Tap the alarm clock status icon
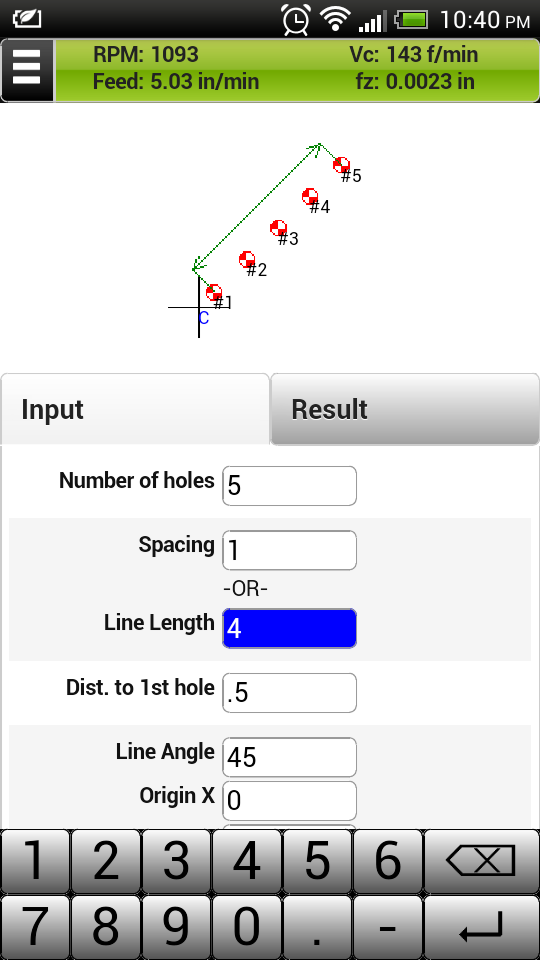Image resolution: width=540 pixels, height=960 pixels. 295,20
